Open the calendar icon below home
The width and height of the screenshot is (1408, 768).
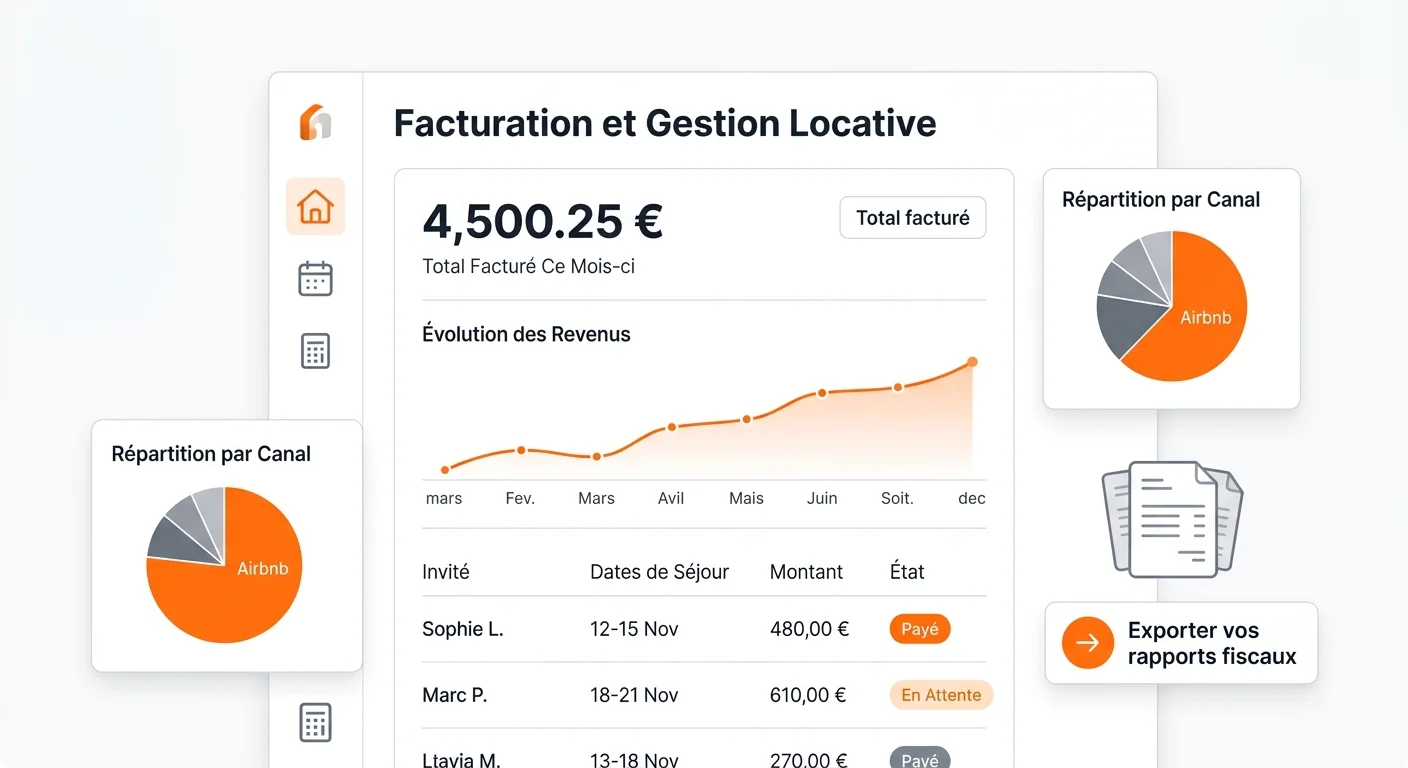(x=315, y=278)
